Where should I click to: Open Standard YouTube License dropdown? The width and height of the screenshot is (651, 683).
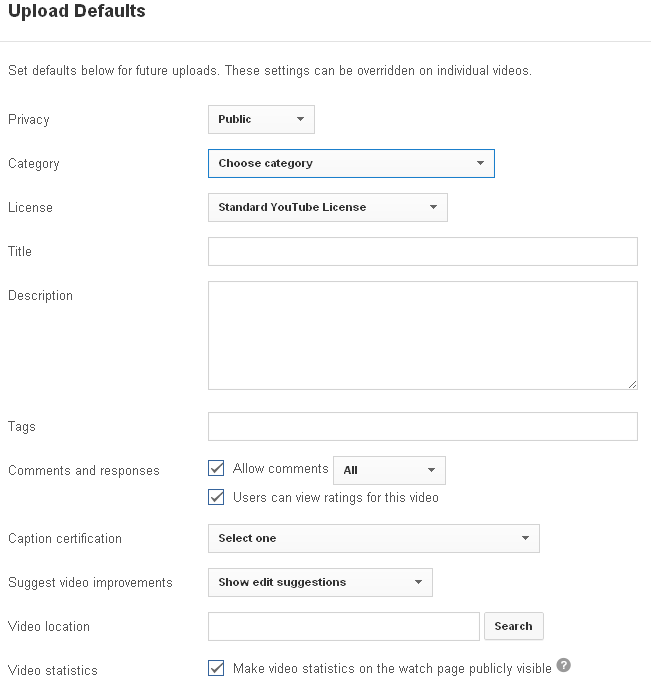328,207
